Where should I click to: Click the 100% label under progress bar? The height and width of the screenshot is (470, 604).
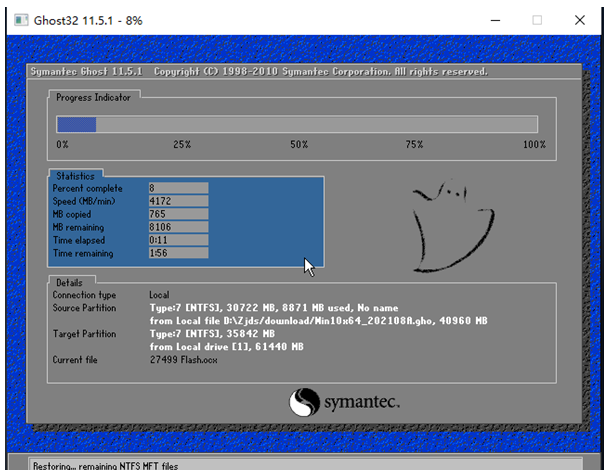click(x=534, y=145)
